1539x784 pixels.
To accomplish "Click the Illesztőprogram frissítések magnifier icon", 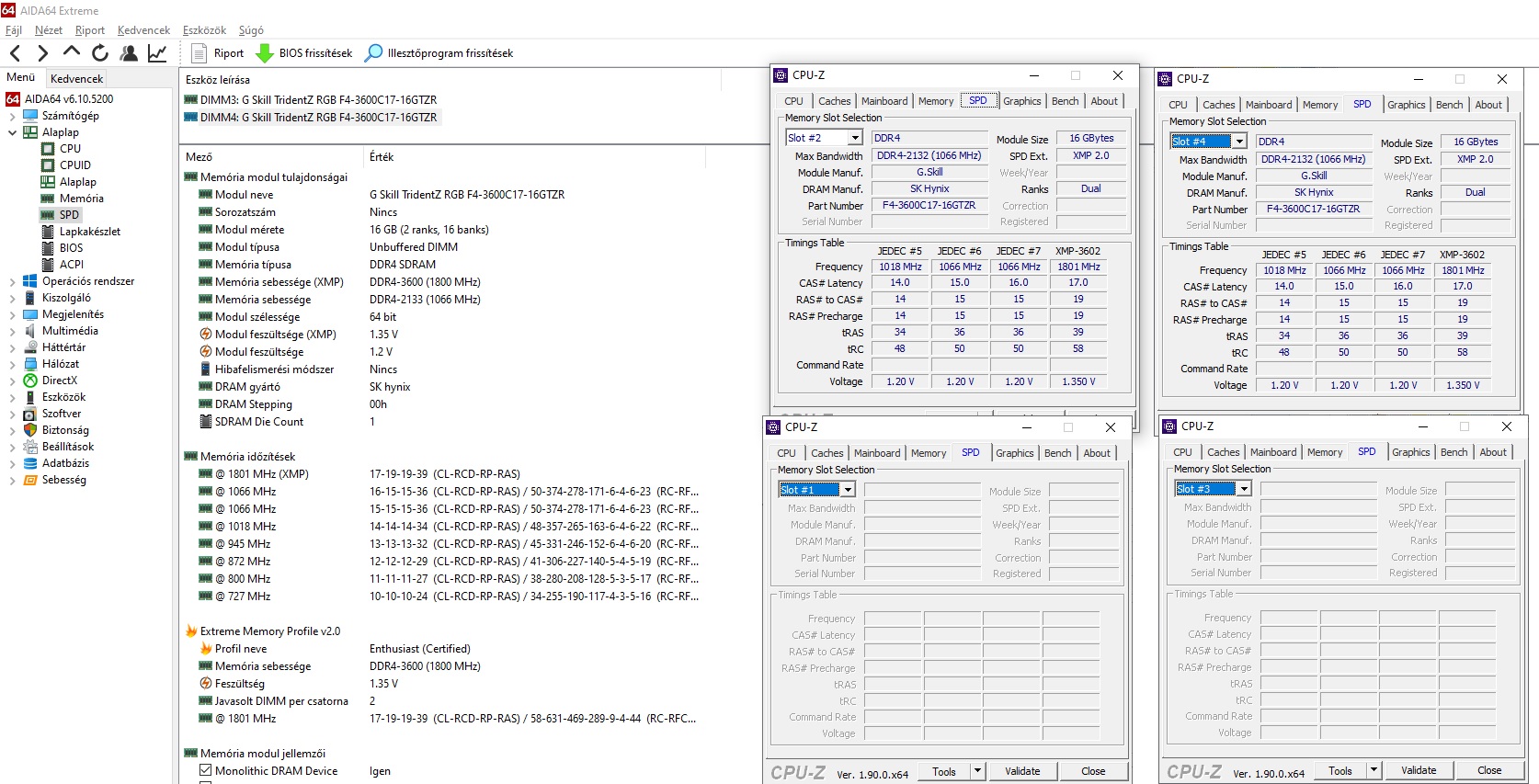I will coord(373,53).
